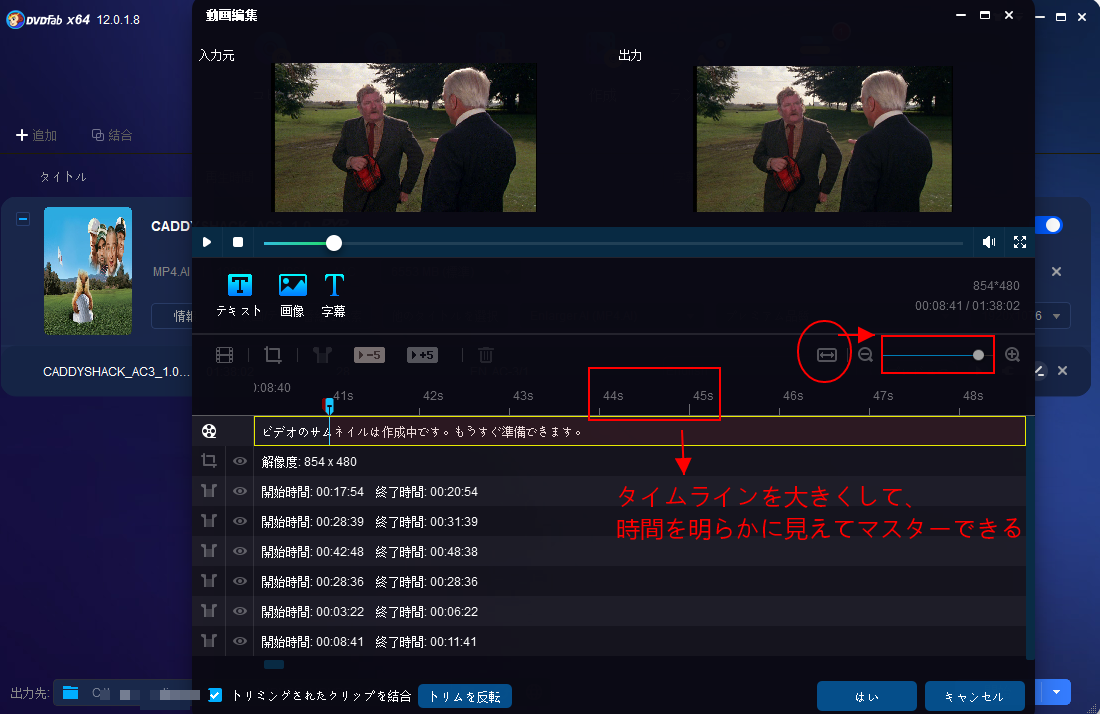1100x714 pixels.
Task: Play the video preview
Action: [207, 242]
